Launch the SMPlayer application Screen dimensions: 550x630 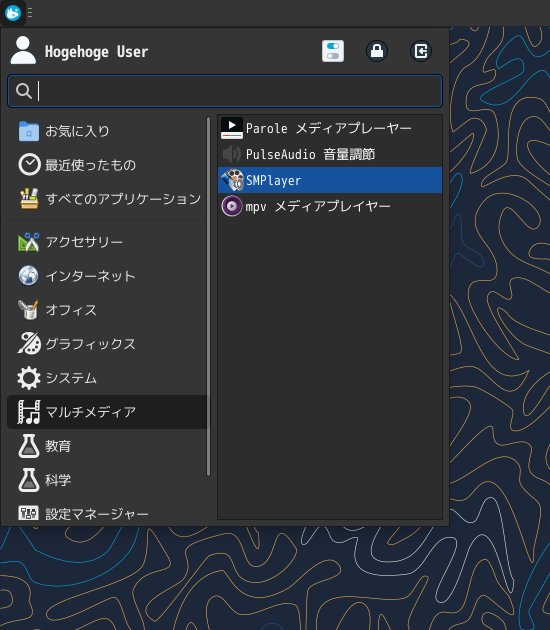click(330, 180)
